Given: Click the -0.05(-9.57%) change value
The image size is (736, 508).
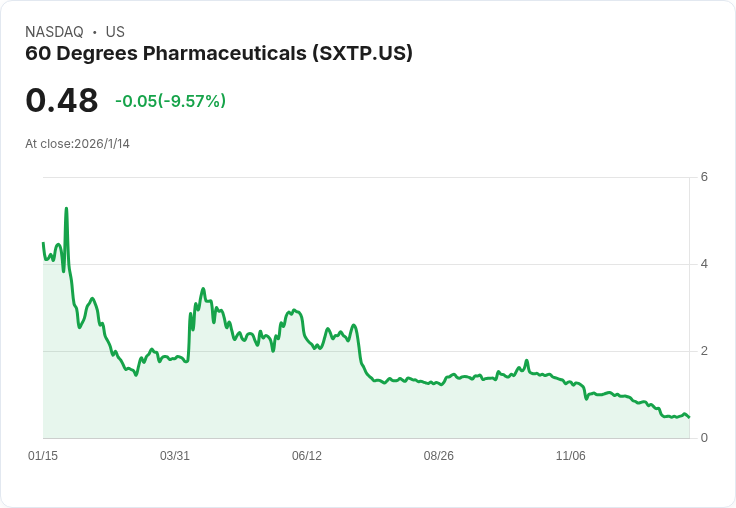Looking at the screenshot, I should (x=170, y=101).
